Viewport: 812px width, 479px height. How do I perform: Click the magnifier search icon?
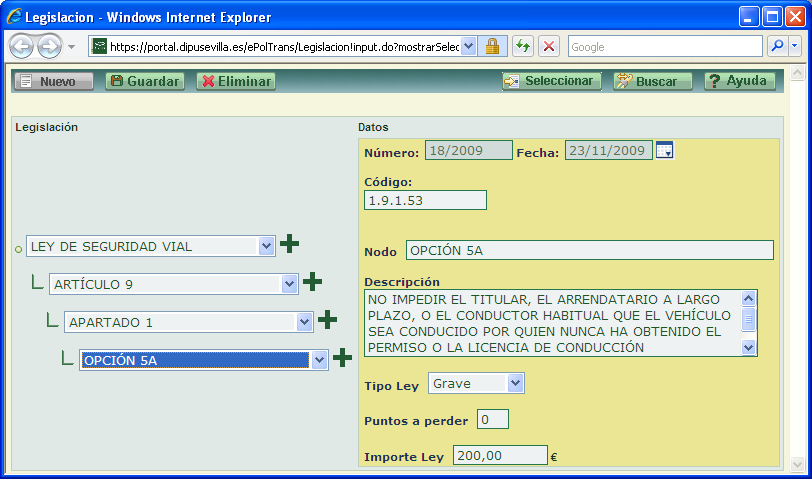[x=777, y=46]
